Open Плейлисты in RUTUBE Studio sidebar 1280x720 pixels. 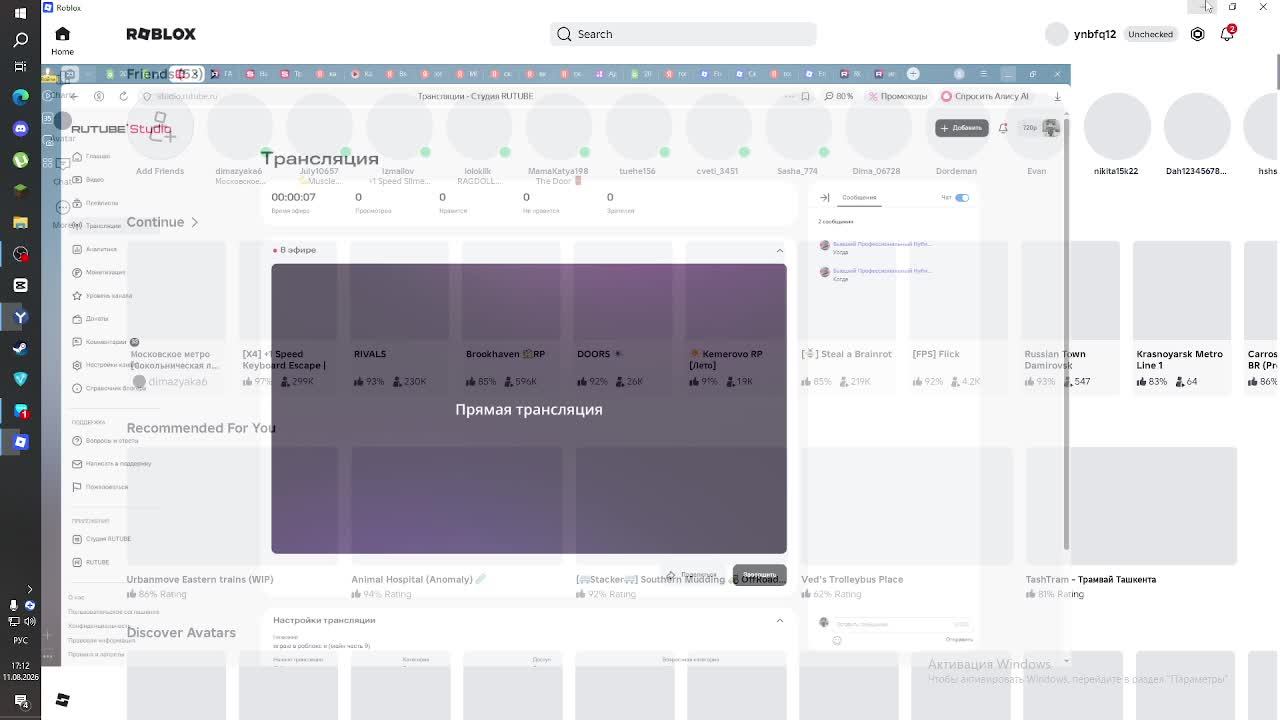(95, 203)
